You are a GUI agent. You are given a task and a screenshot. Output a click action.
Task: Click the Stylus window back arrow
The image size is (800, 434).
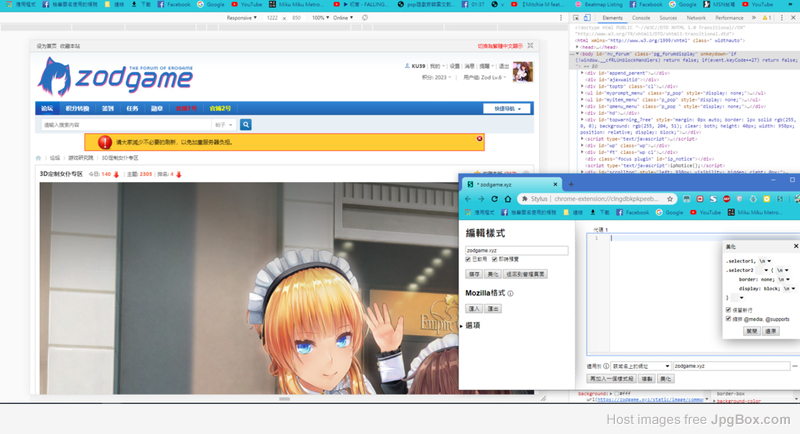468,199
